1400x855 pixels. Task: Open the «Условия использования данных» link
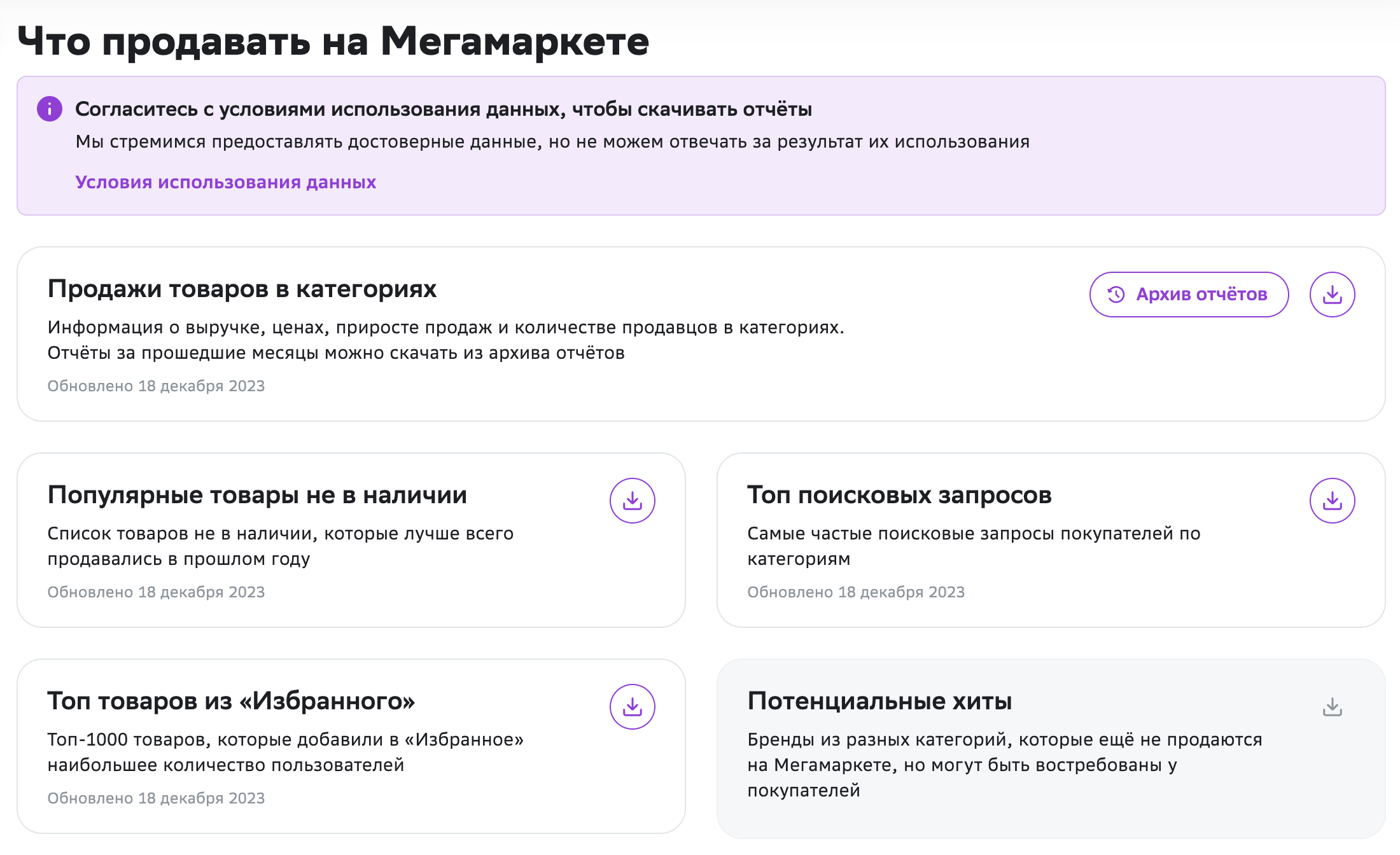point(226,182)
